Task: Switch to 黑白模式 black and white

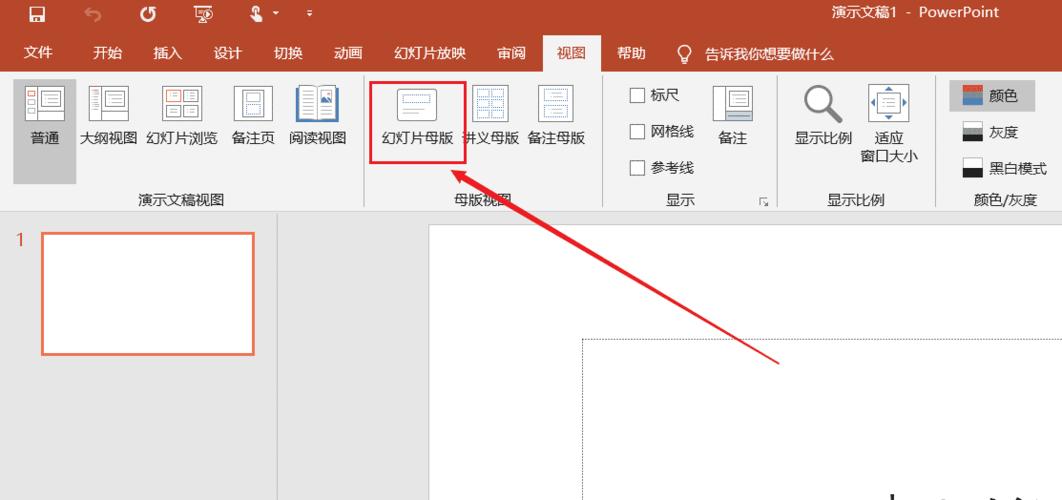Action: (1004, 168)
